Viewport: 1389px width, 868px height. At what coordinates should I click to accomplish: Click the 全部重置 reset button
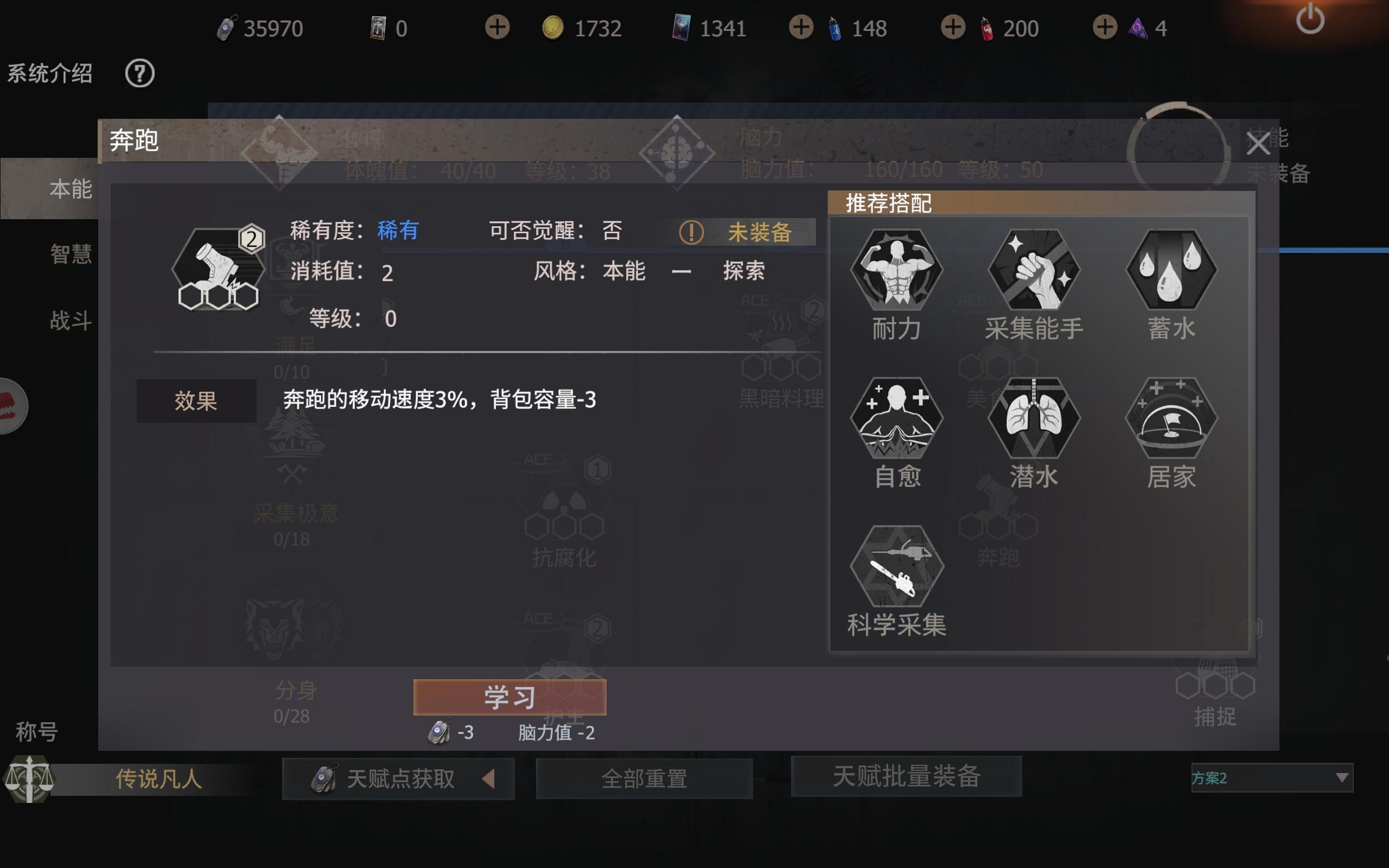[x=644, y=779]
